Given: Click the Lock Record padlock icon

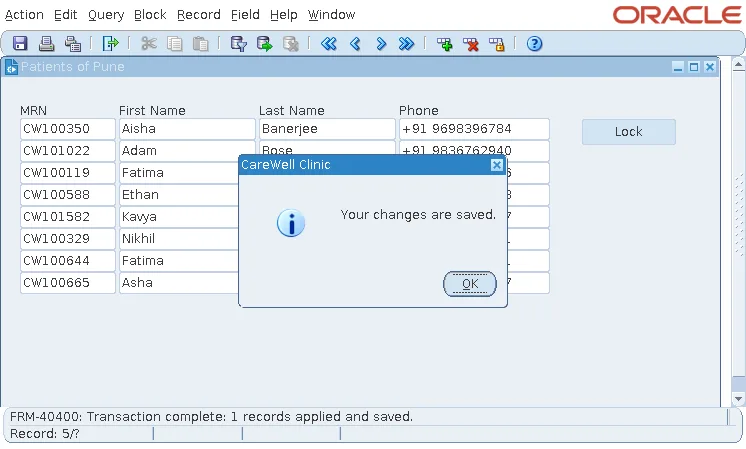Looking at the screenshot, I should pyautogui.click(x=496, y=44).
